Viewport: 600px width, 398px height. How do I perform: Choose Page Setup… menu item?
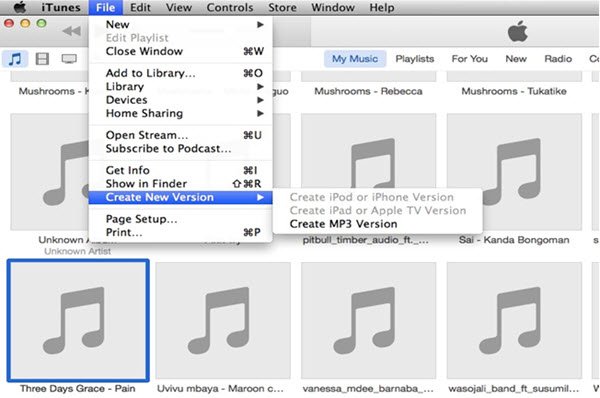point(181,219)
